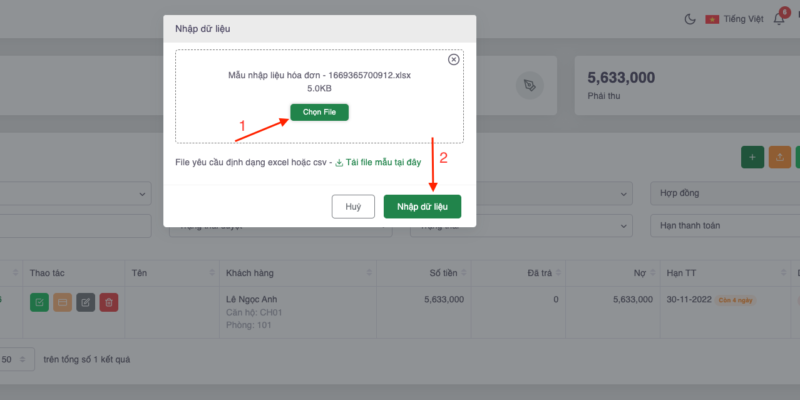The height and width of the screenshot is (400, 800).
Task: Click the orange upload icon button
Action: [780, 157]
